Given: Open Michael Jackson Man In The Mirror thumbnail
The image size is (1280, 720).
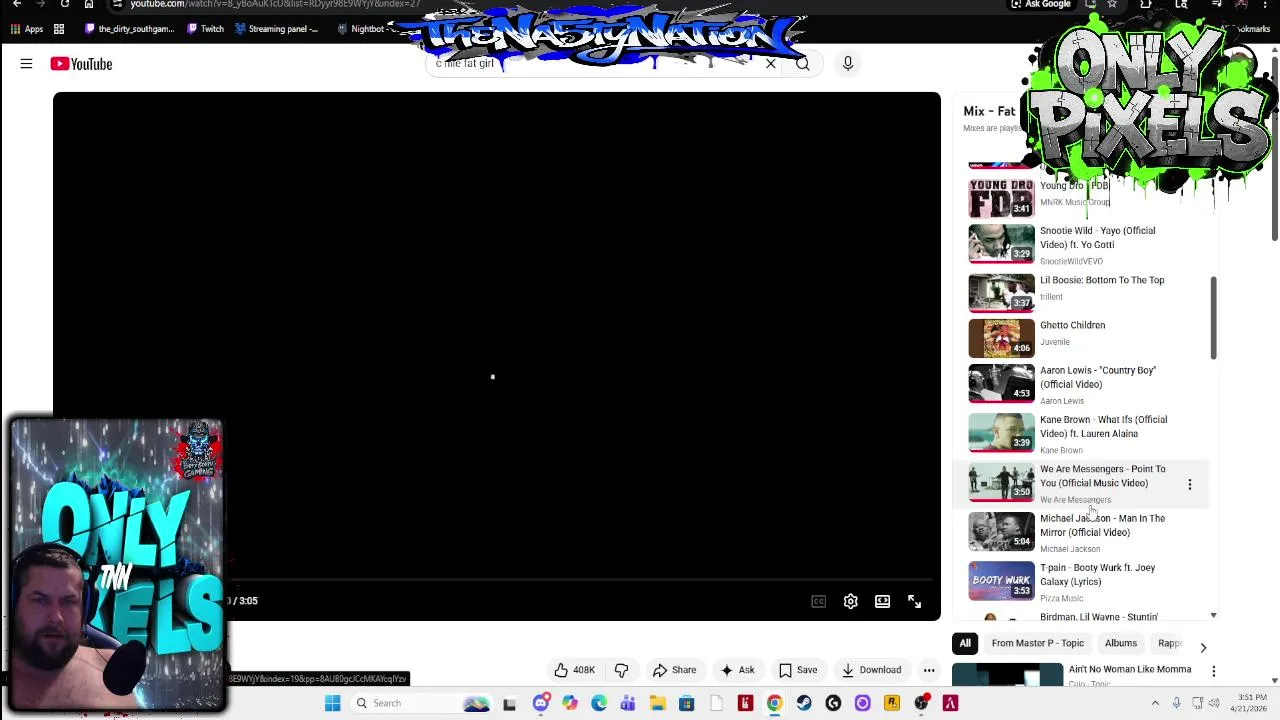Looking at the screenshot, I should (1001, 531).
